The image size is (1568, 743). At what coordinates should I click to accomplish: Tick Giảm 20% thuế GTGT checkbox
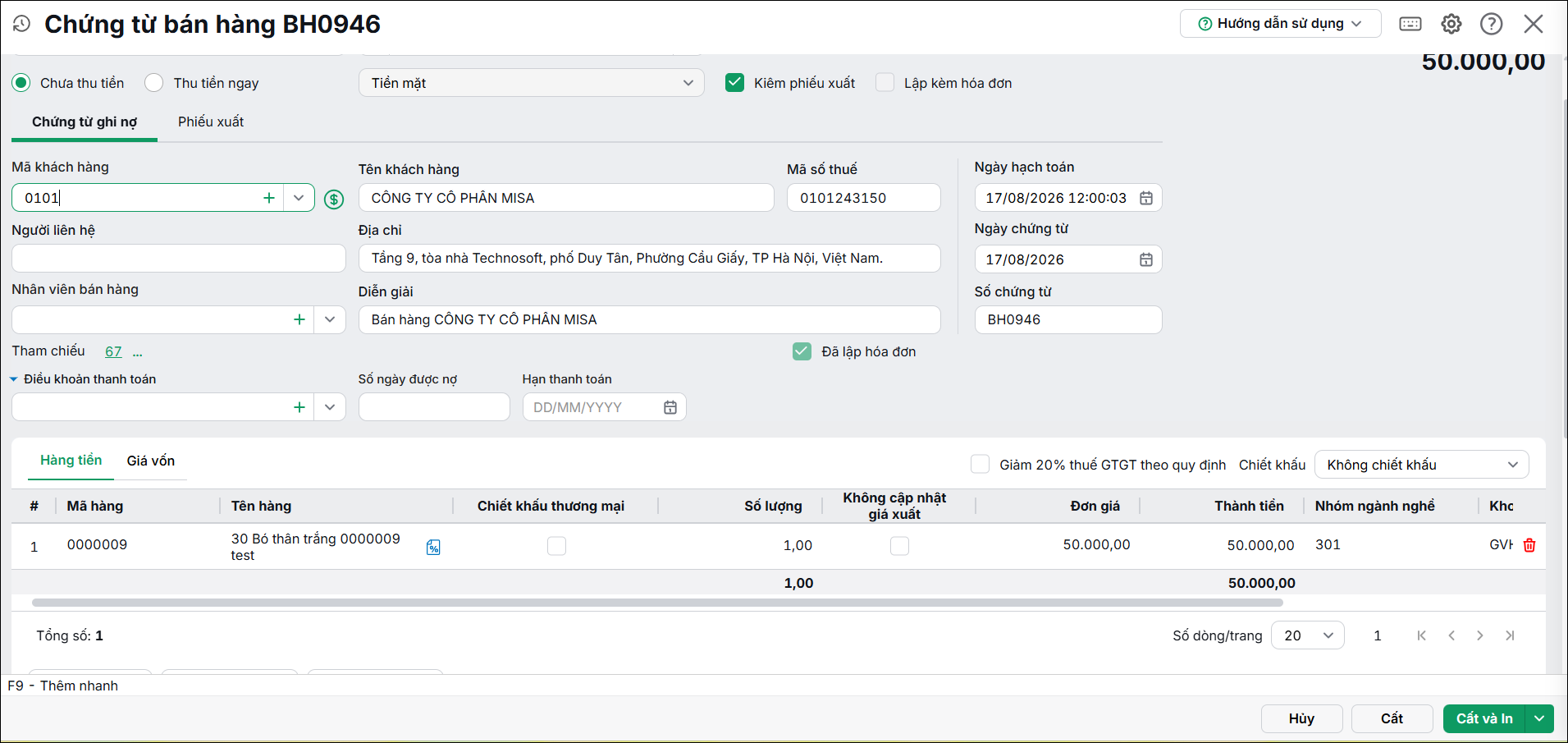click(x=980, y=465)
